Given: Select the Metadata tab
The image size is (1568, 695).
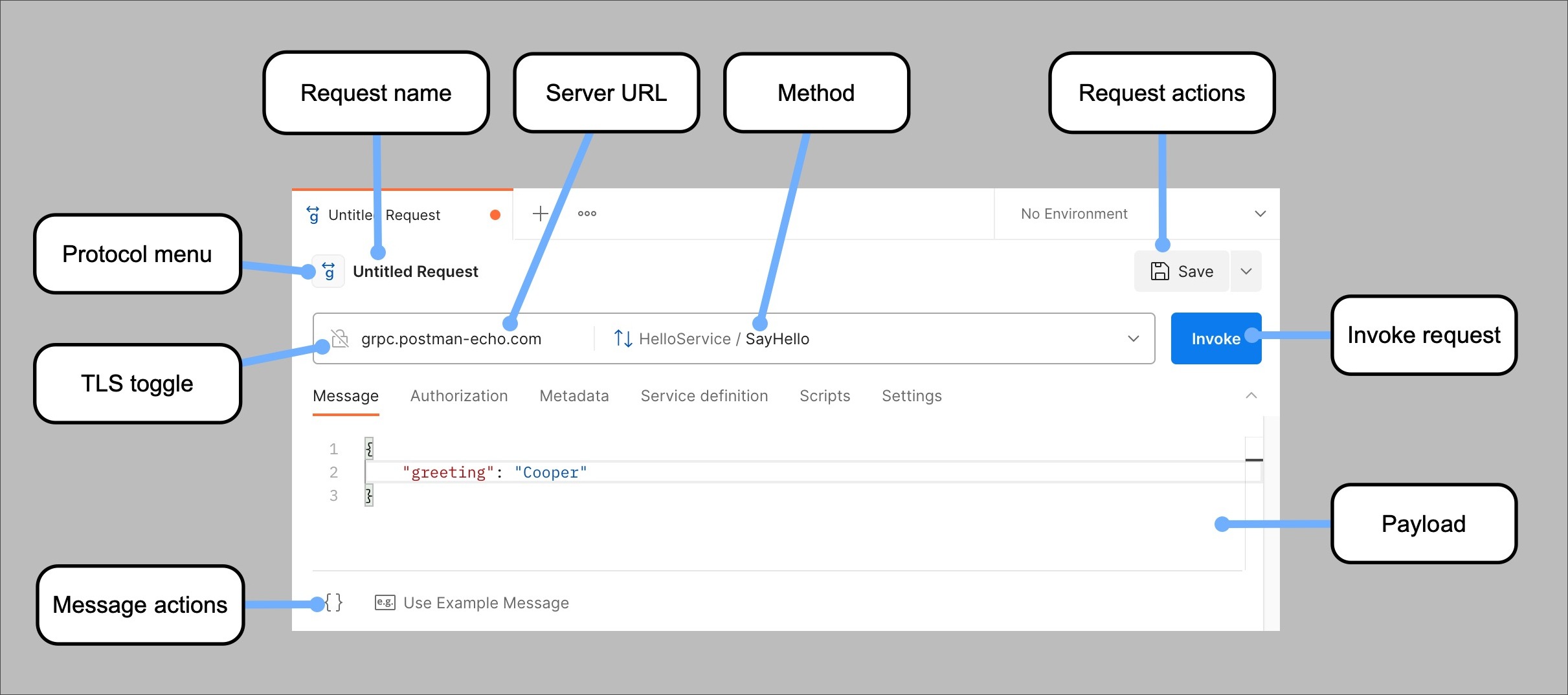Looking at the screenshot, I should click(574, 395).
